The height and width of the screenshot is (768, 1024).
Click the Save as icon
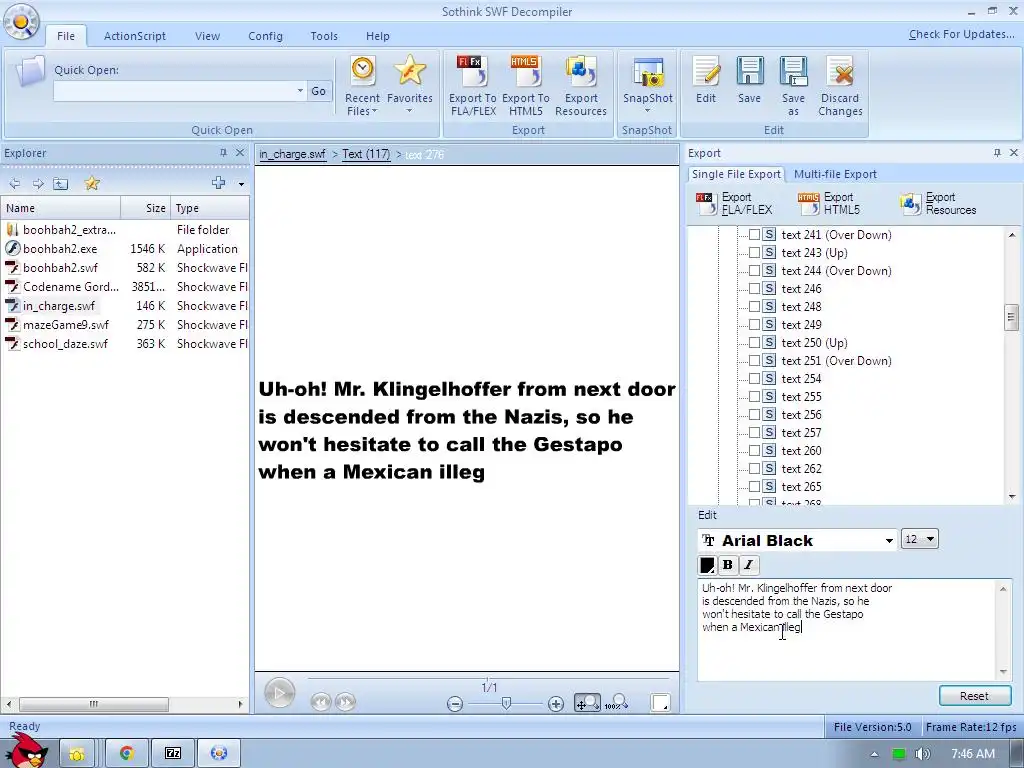click(x=793, y=87)
